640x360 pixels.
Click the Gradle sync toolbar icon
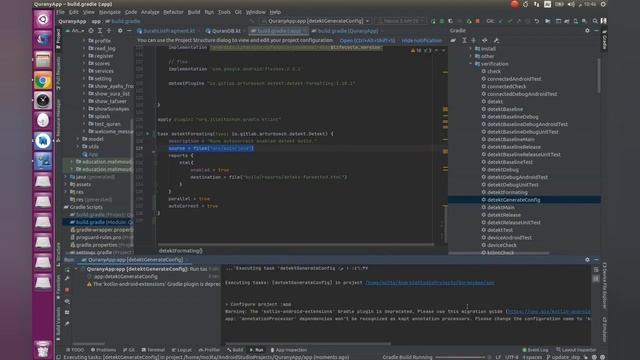point(567,21)
